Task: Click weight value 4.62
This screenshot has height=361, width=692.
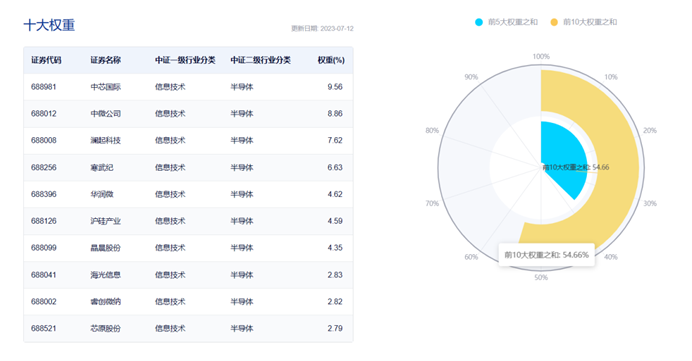Action: click(335, 194)
